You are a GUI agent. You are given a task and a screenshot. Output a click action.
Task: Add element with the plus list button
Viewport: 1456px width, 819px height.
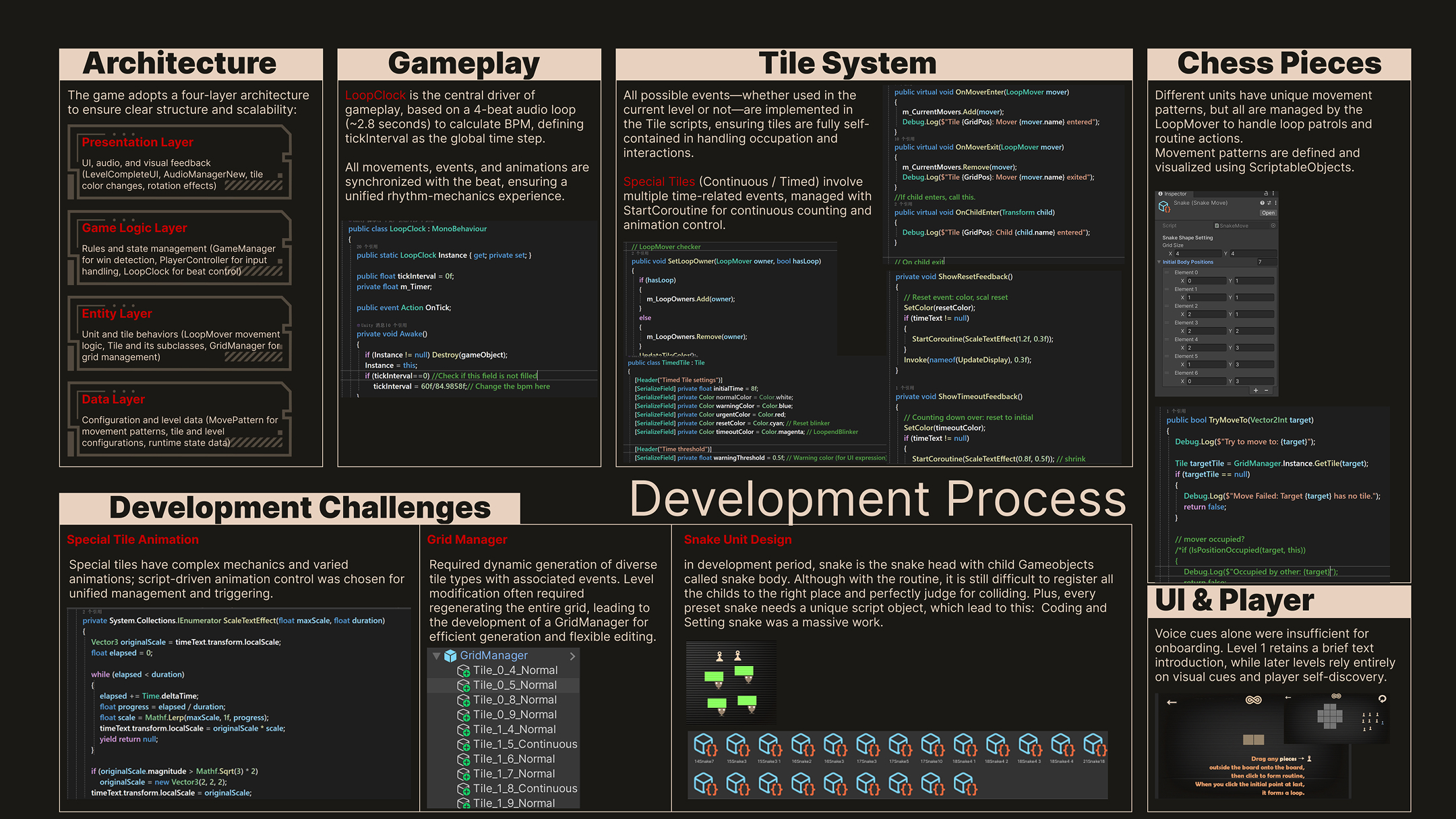pyautogui.click(x=1255, y=390)
